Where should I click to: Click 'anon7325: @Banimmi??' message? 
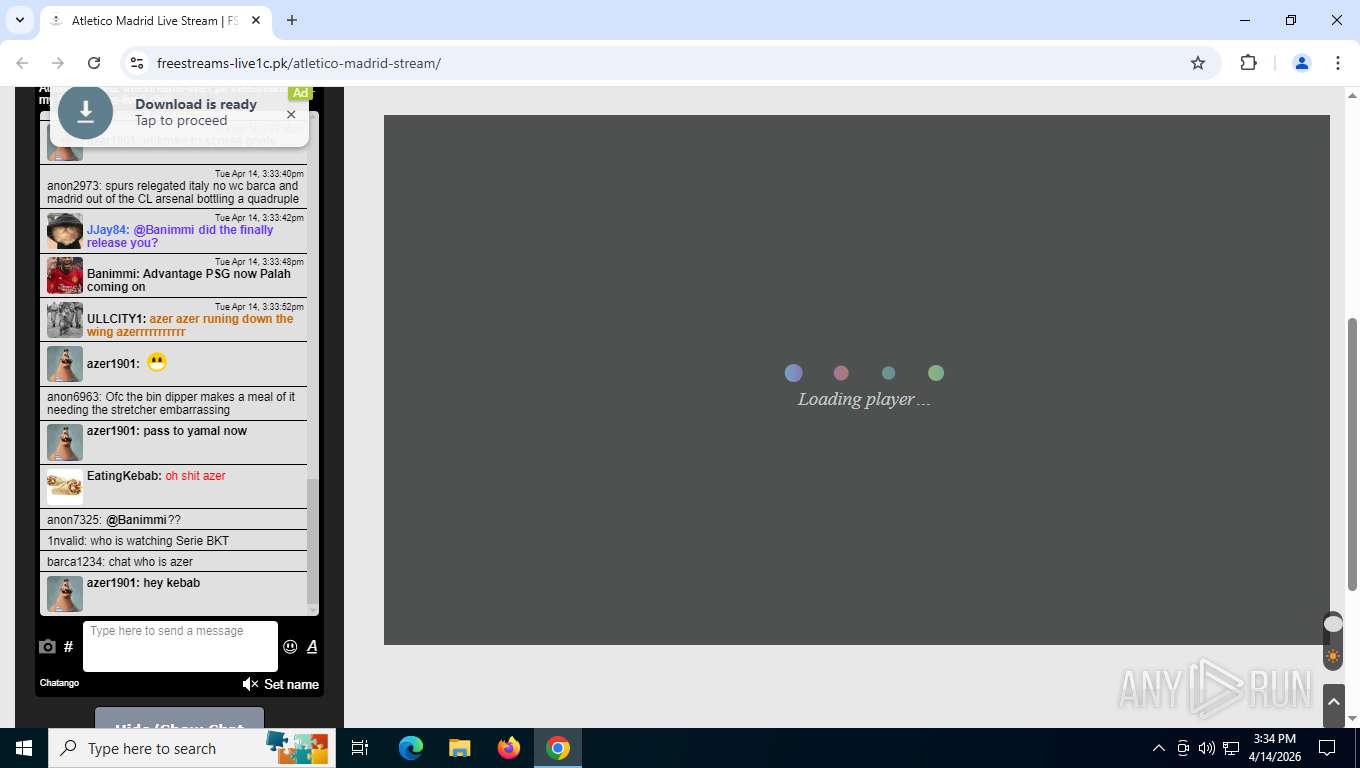[114, 520]
